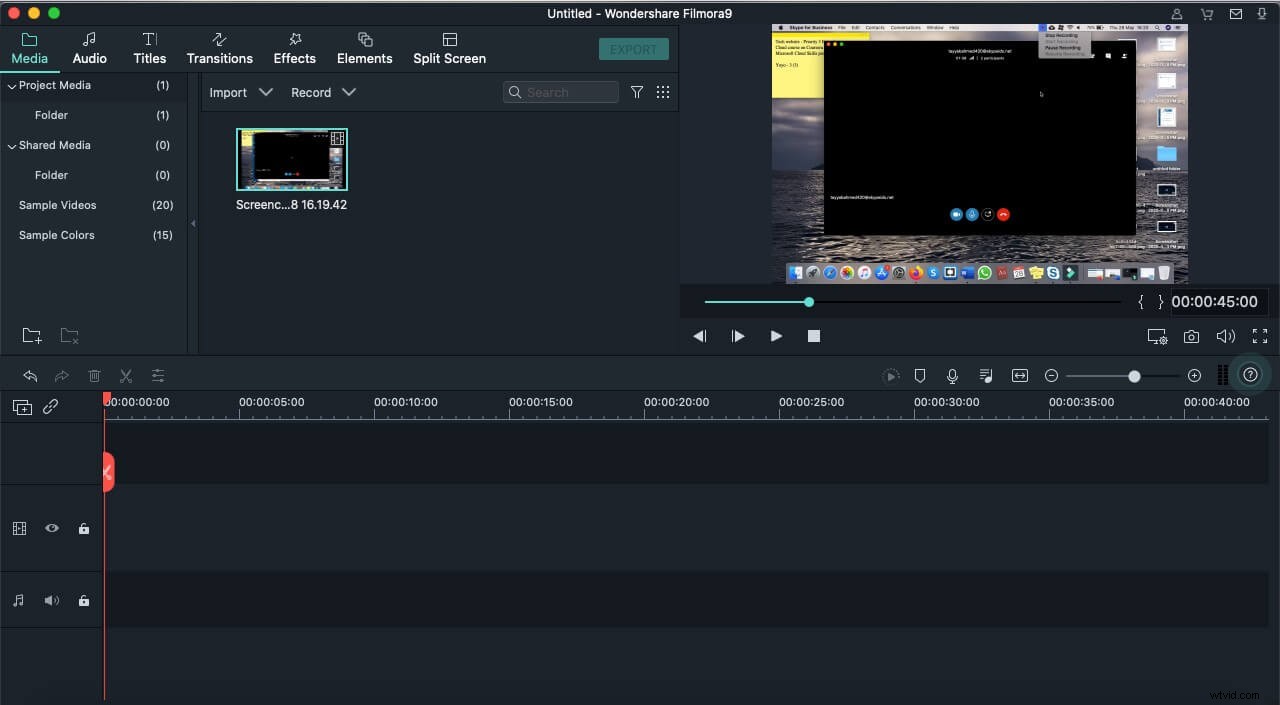This screenshot has height=705, width=1280.
Task: Open the Effects tab
Action: 295,48
